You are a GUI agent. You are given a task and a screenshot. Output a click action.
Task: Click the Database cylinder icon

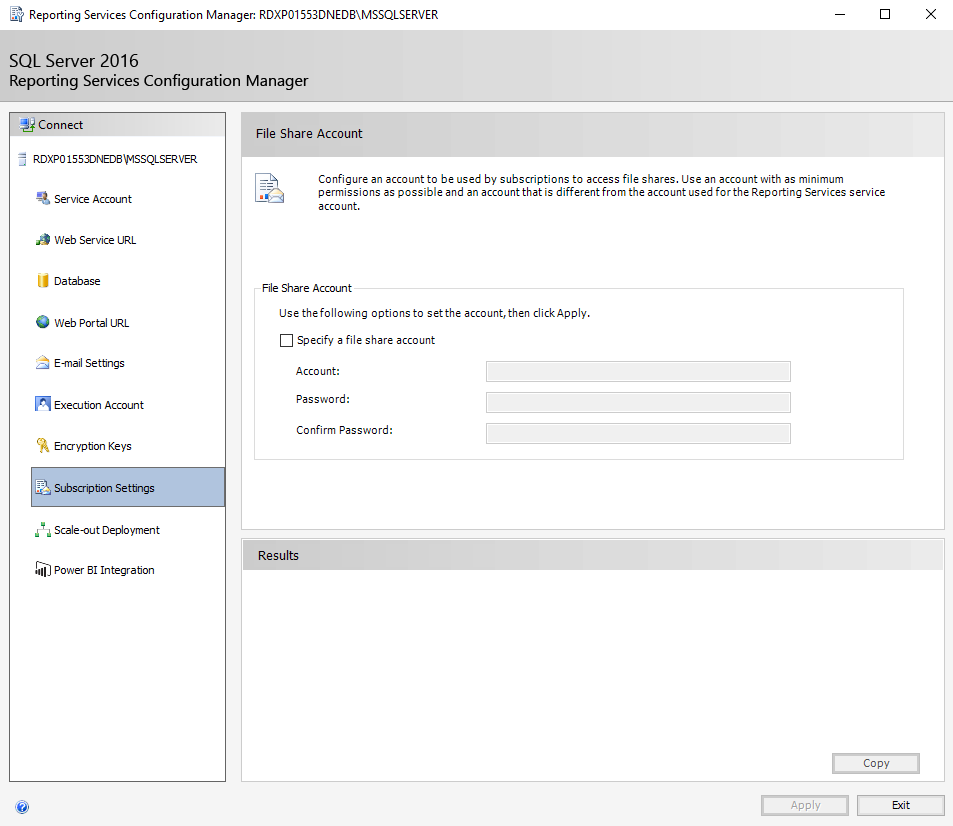coord(43,280)
